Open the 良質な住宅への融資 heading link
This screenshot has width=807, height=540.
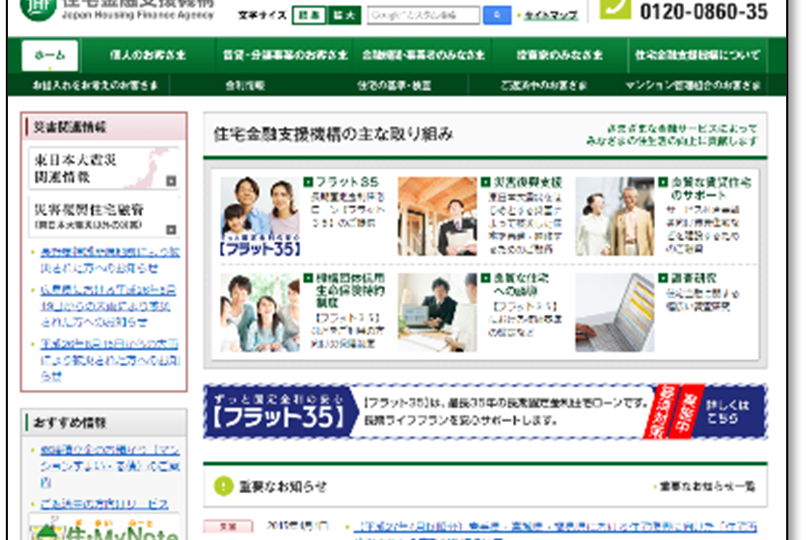pos(521,284)
